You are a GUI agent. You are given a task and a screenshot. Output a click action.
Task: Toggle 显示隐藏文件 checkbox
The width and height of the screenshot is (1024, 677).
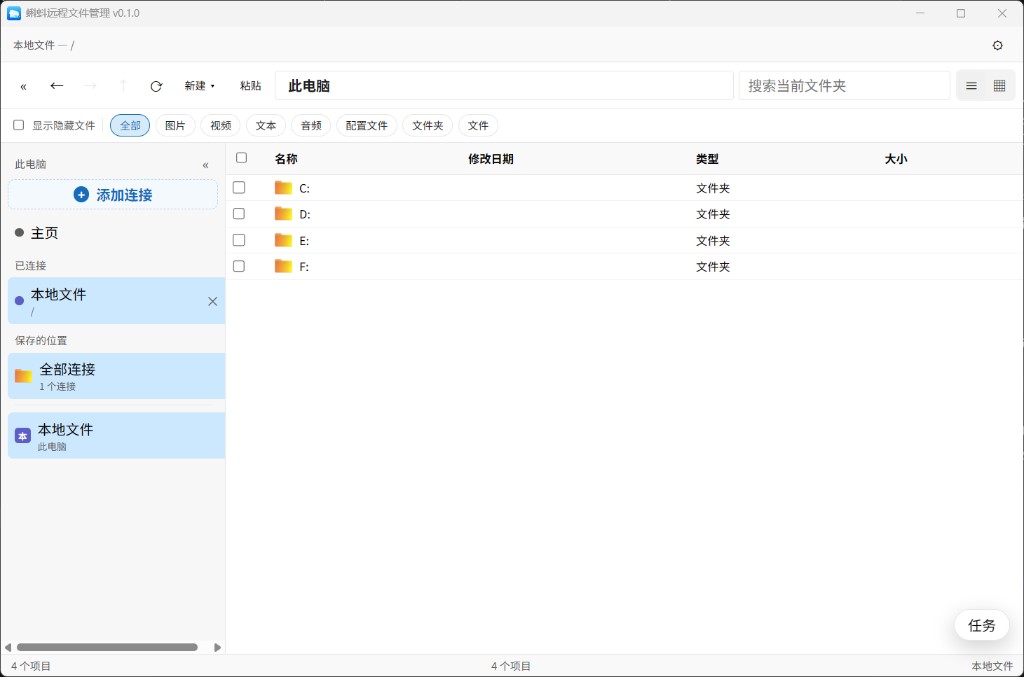pos(19,125)
